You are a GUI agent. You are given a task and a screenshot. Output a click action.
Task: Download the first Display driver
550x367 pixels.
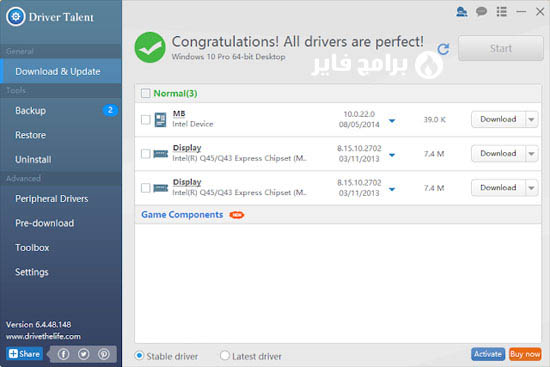(x=498, y=154)
